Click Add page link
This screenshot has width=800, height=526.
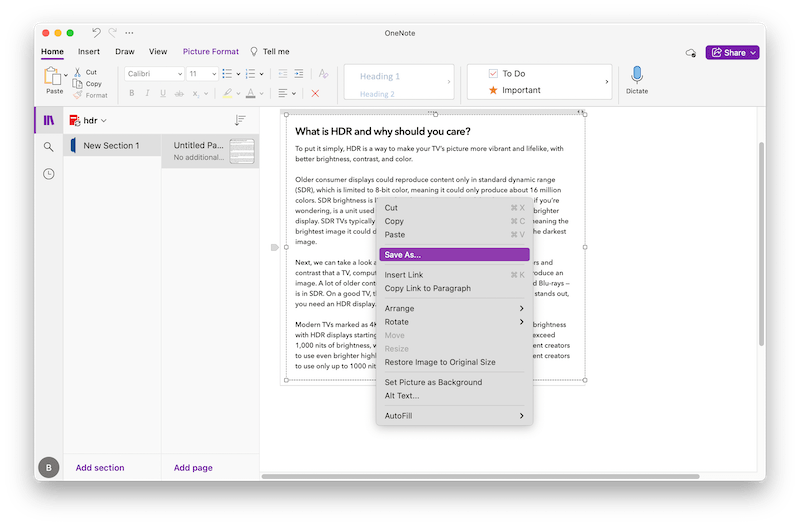(194, 467)
